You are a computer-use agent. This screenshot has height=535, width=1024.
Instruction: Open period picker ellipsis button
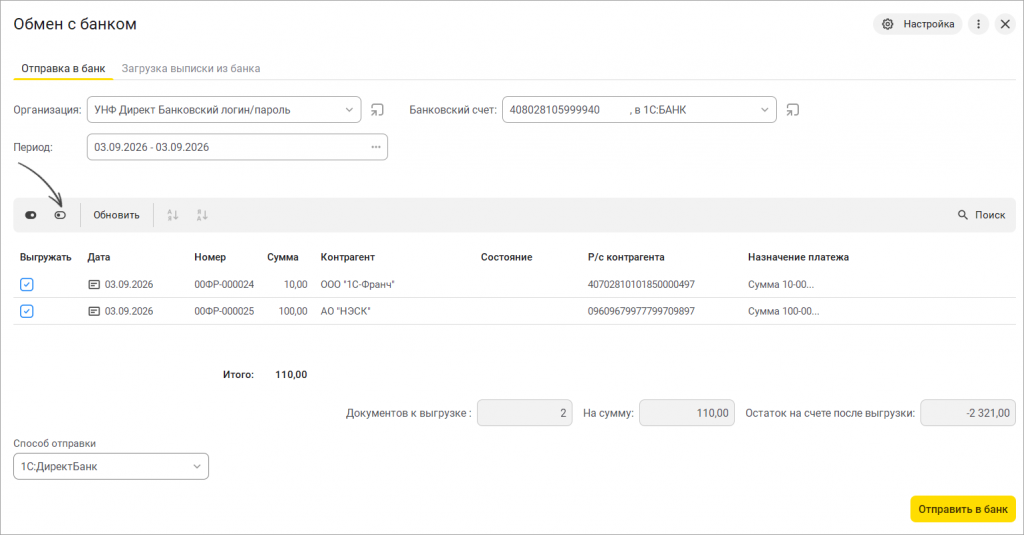376,147
